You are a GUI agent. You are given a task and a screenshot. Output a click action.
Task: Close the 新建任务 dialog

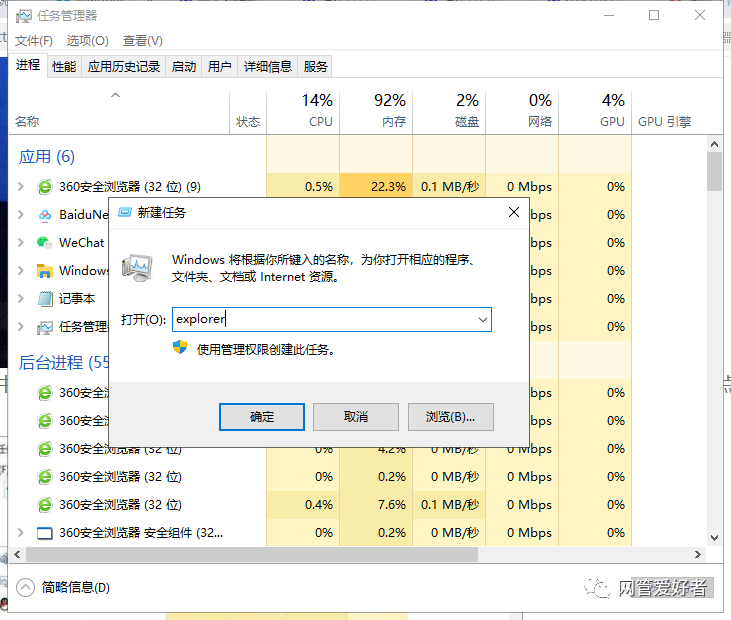[514, 213]
